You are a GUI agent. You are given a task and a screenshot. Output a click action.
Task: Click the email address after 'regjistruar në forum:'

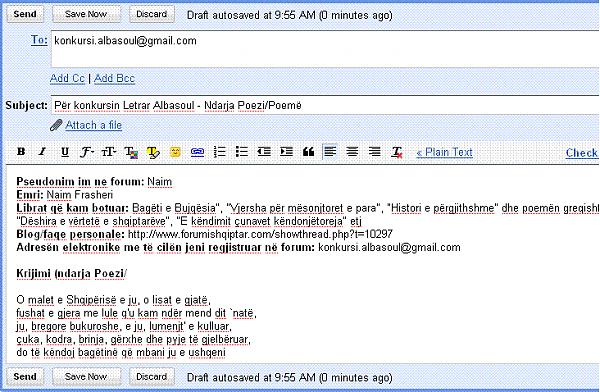tap(389, 247)
